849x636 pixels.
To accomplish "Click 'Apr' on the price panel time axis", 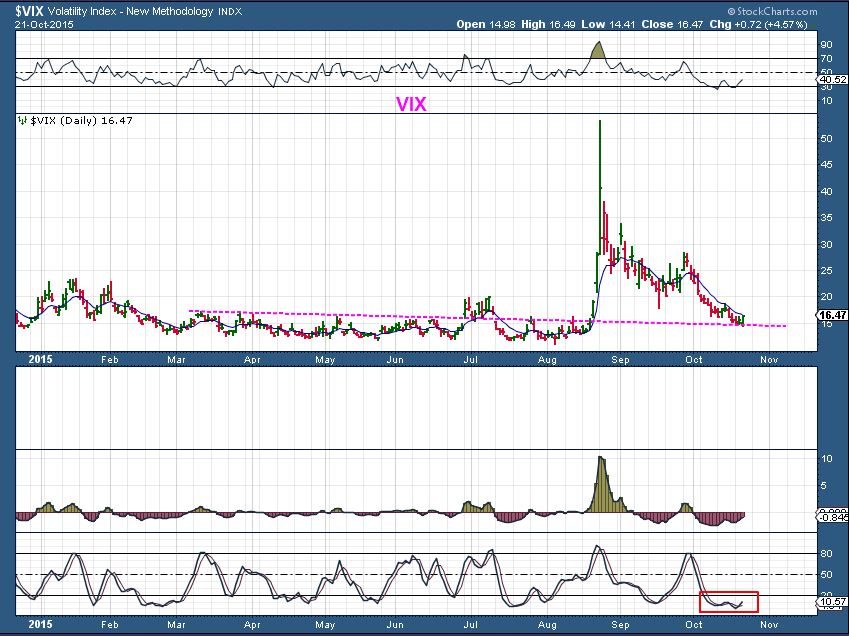I will coord(252,359).
